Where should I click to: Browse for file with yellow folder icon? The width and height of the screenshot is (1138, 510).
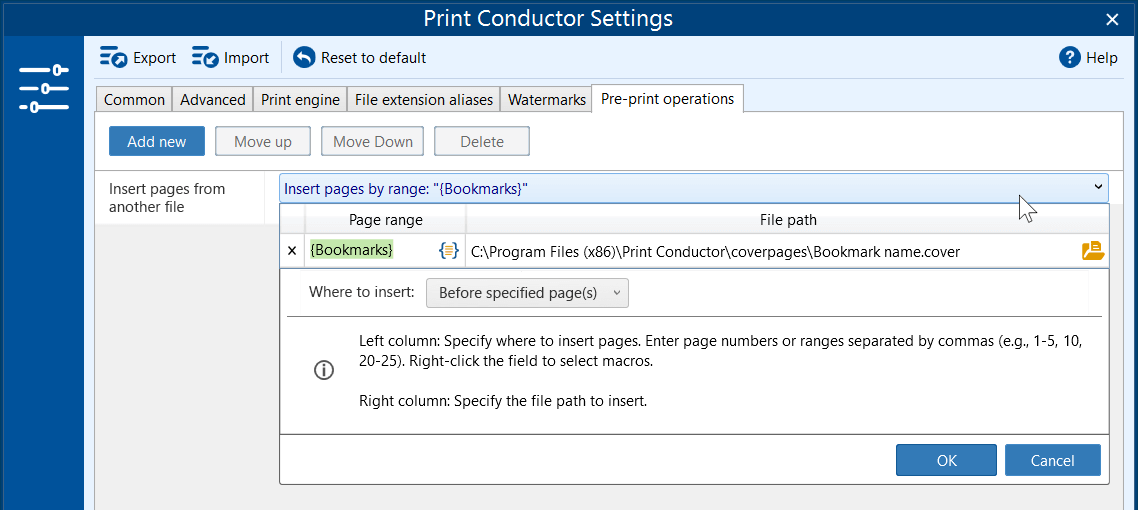pyautogui.click(x=1092, y=251)
